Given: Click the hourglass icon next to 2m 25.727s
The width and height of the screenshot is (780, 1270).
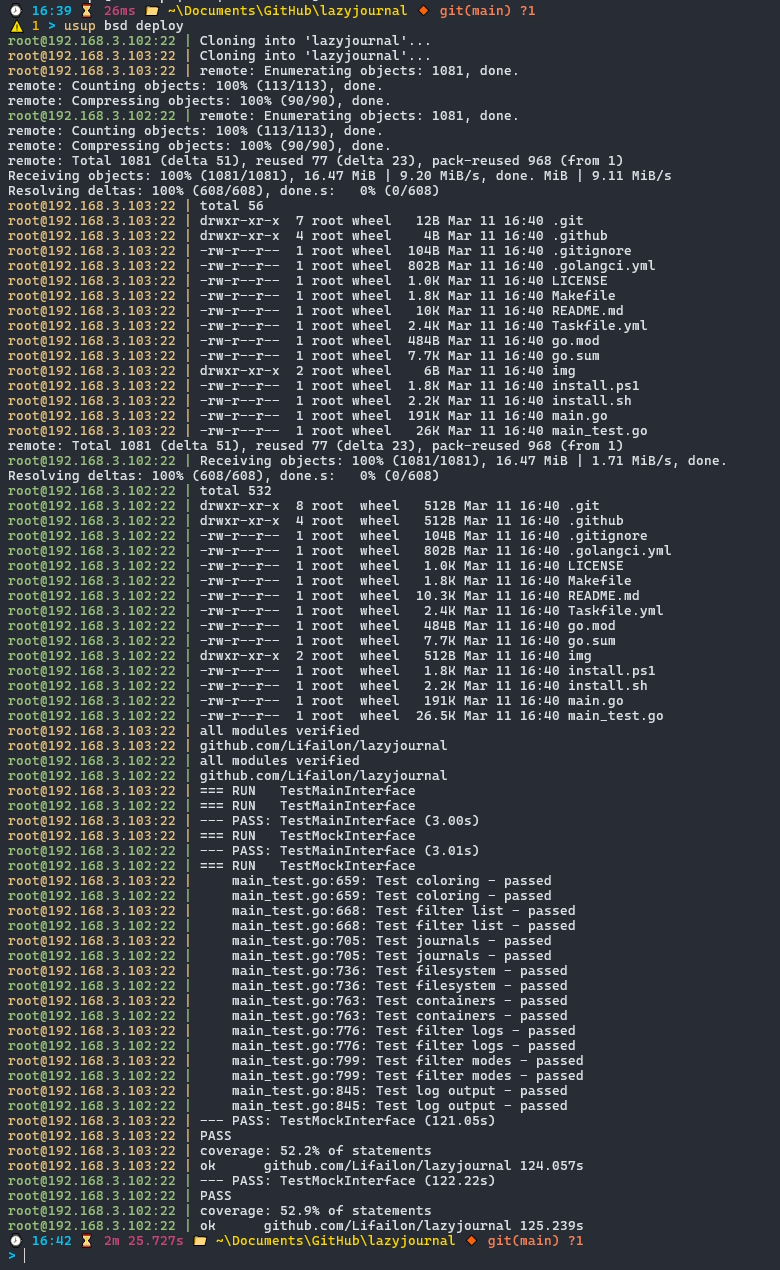Looking at the screenshot, I should click(x=86, y=1241).
